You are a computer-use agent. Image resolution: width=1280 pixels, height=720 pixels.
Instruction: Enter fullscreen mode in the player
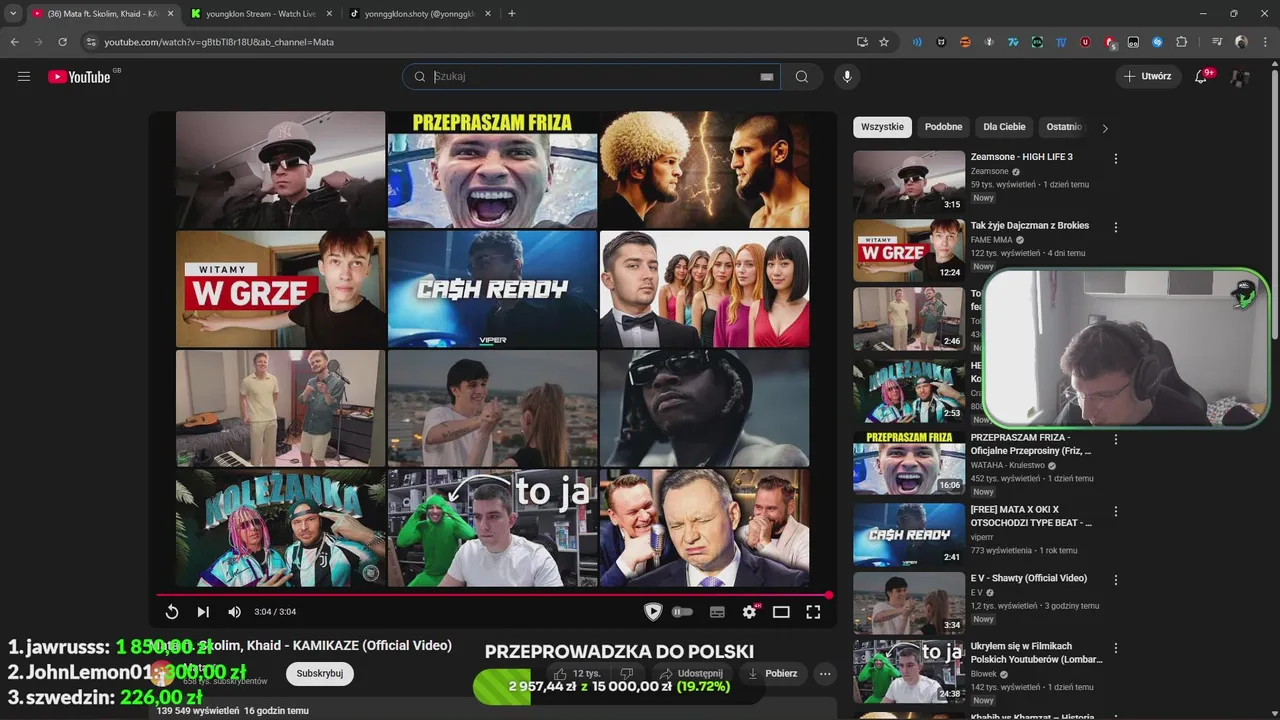coord(813,612)
